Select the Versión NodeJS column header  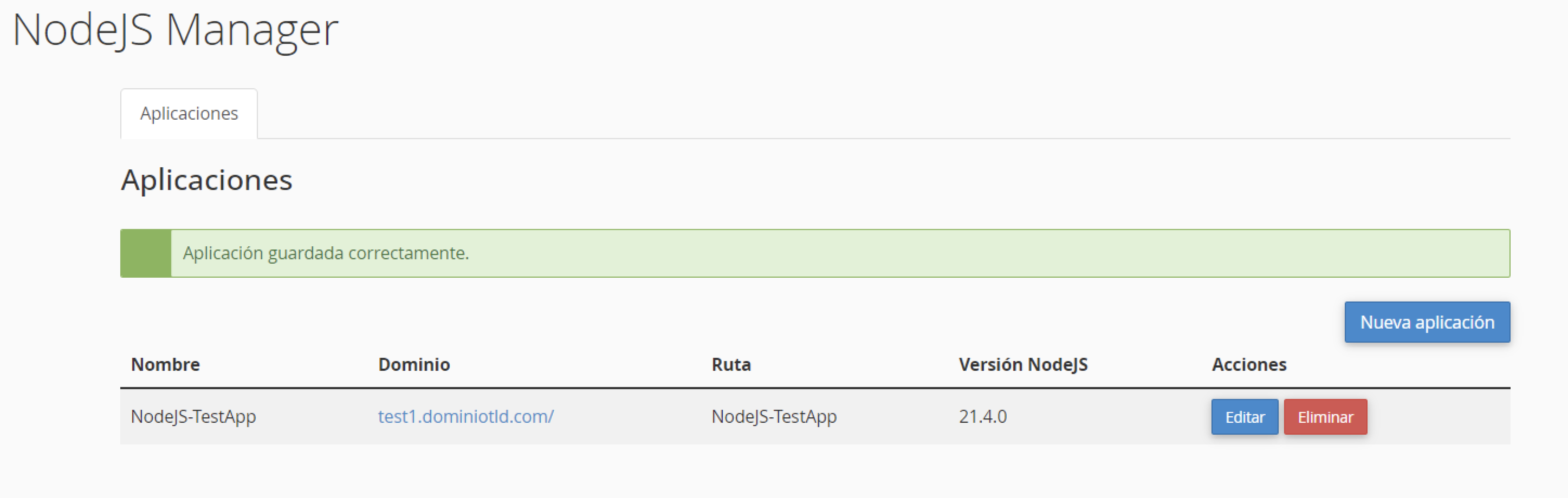1023,364
